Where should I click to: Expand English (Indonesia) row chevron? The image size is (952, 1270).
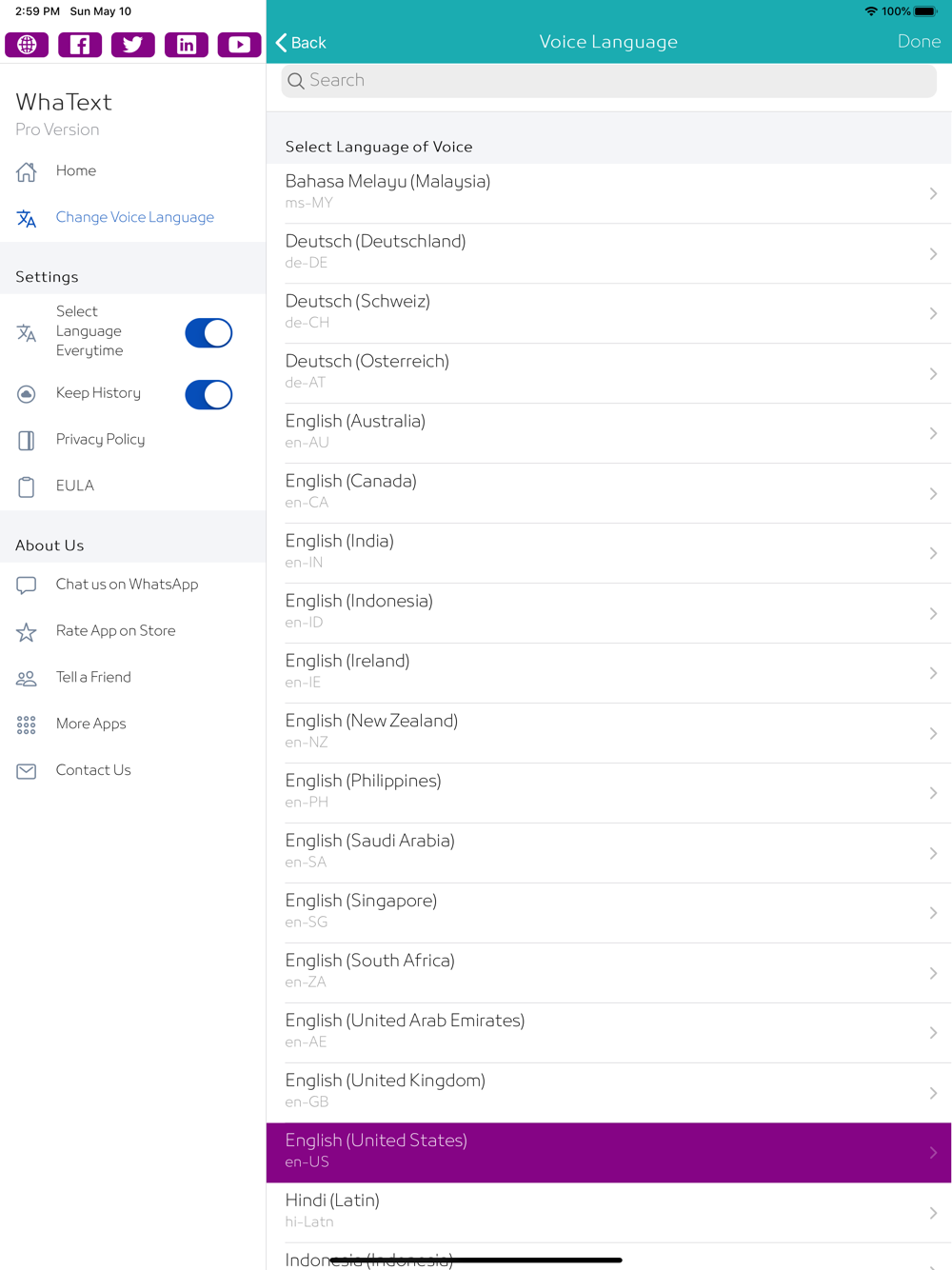[x=933, y=614]
